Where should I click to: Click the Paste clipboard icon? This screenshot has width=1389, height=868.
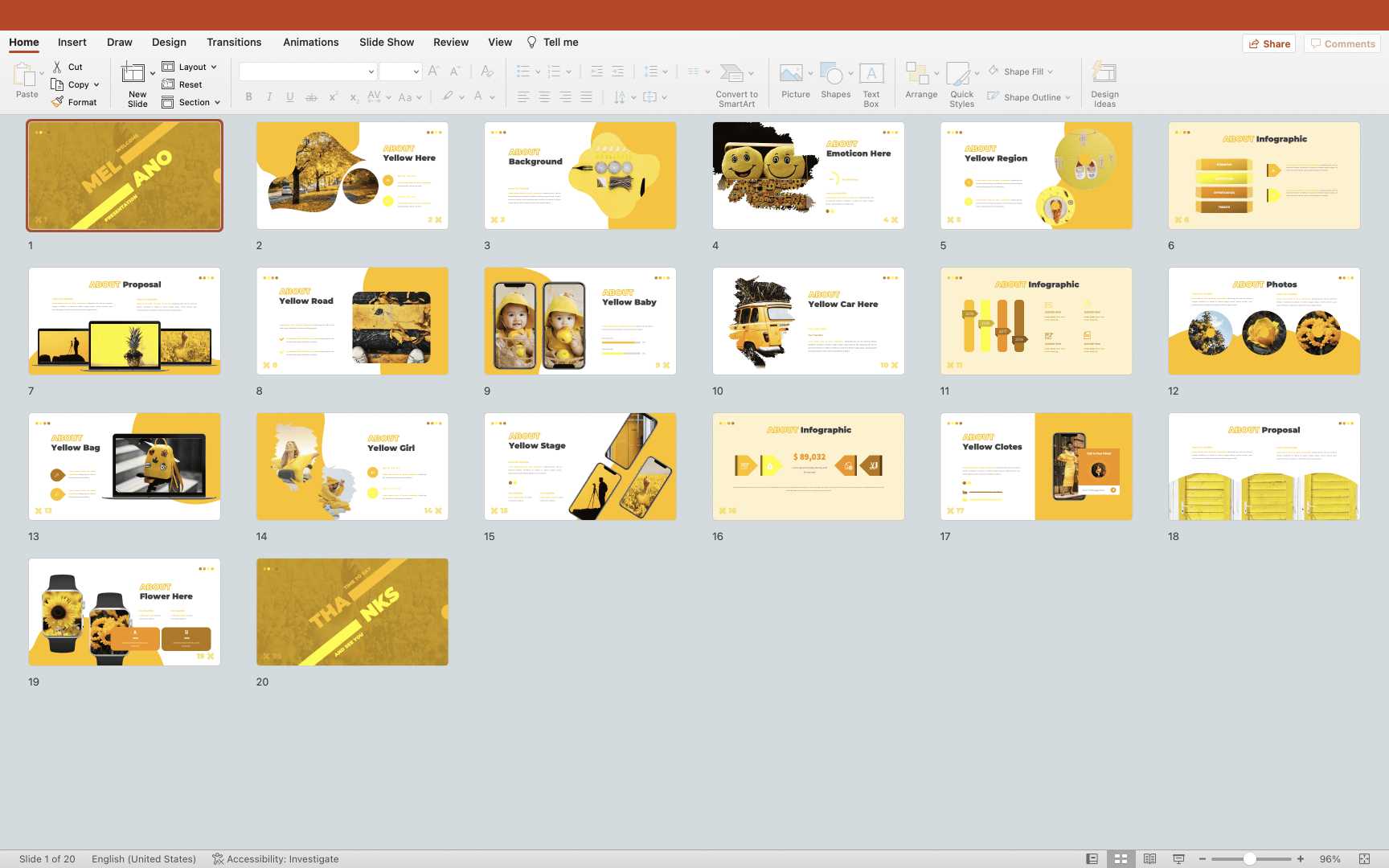coord(24,75)
